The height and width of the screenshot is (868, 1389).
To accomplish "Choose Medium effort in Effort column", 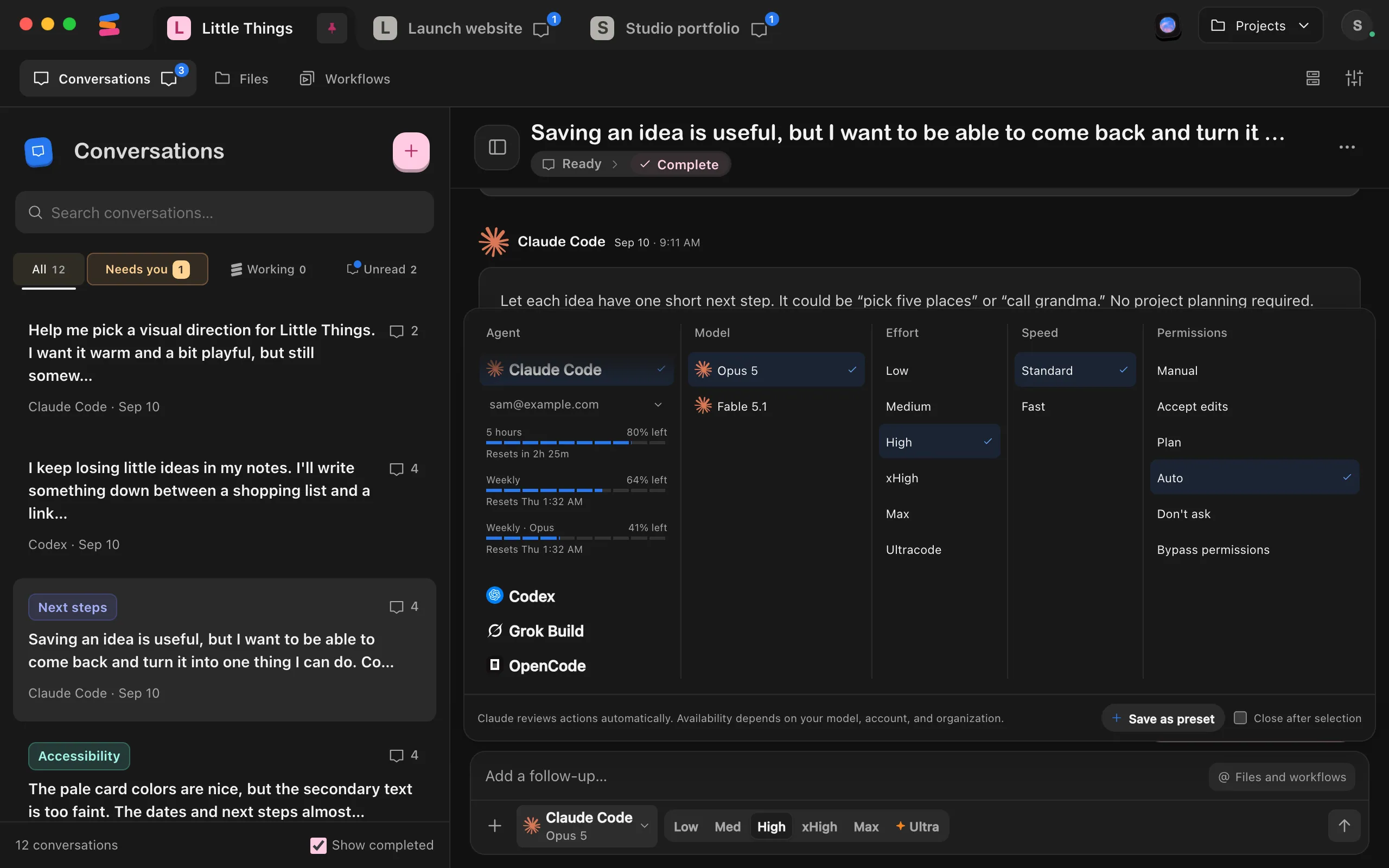I will (939, 406).
